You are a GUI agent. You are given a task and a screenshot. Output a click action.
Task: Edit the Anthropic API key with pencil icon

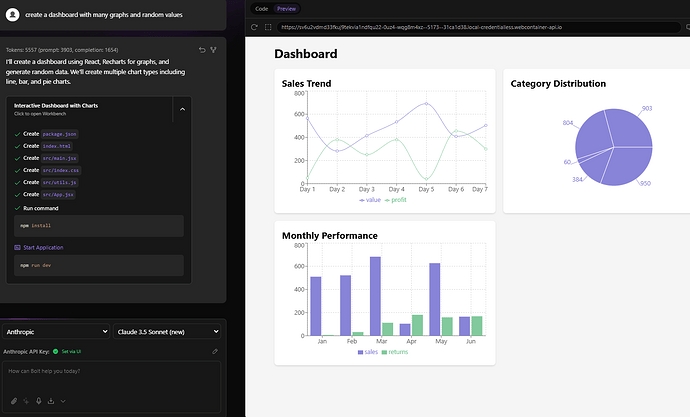click(x=215, y=351)
